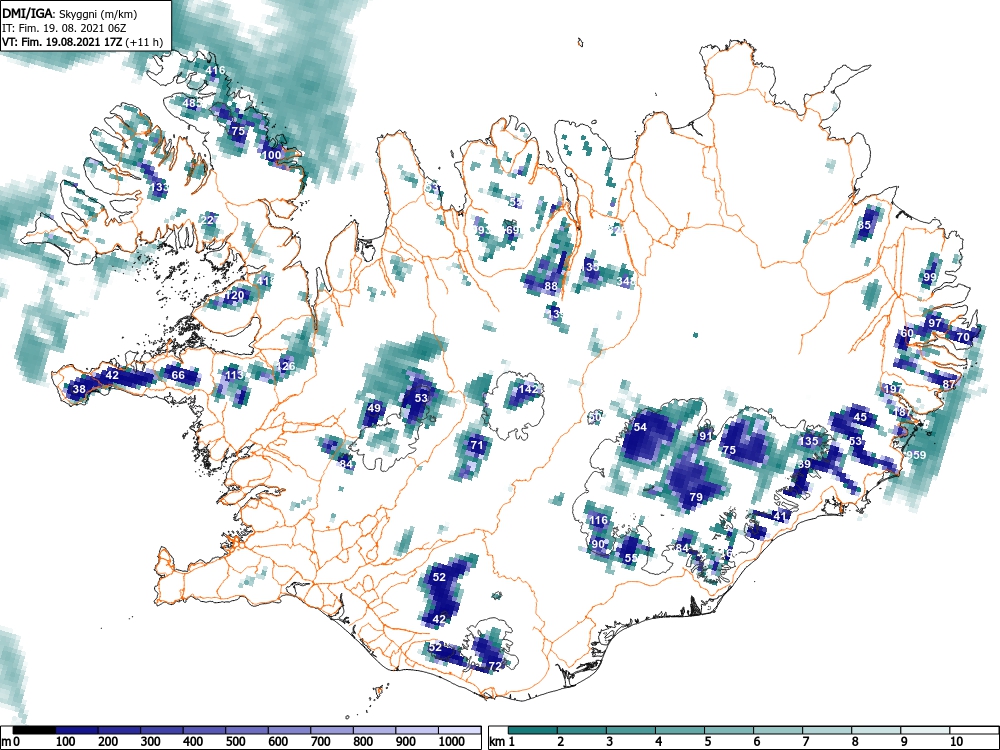Screen dimensions: 1000x750
Task: Click the 88 visibility value in the north
Action: pyautogui.click(x=551, y=286)
